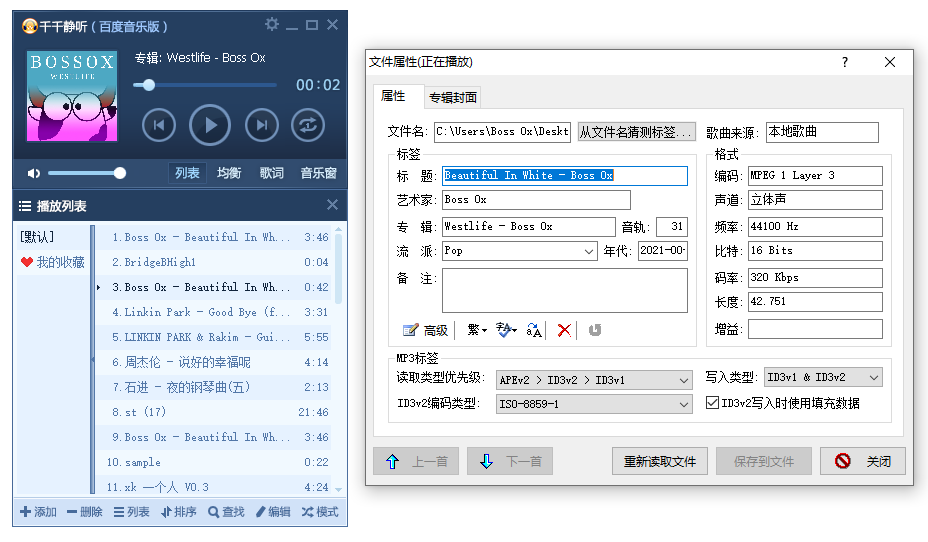Open ID3v2编码类型 dropdown
The height and width of the screenshot is (542, 928).
tap(594, 404)
